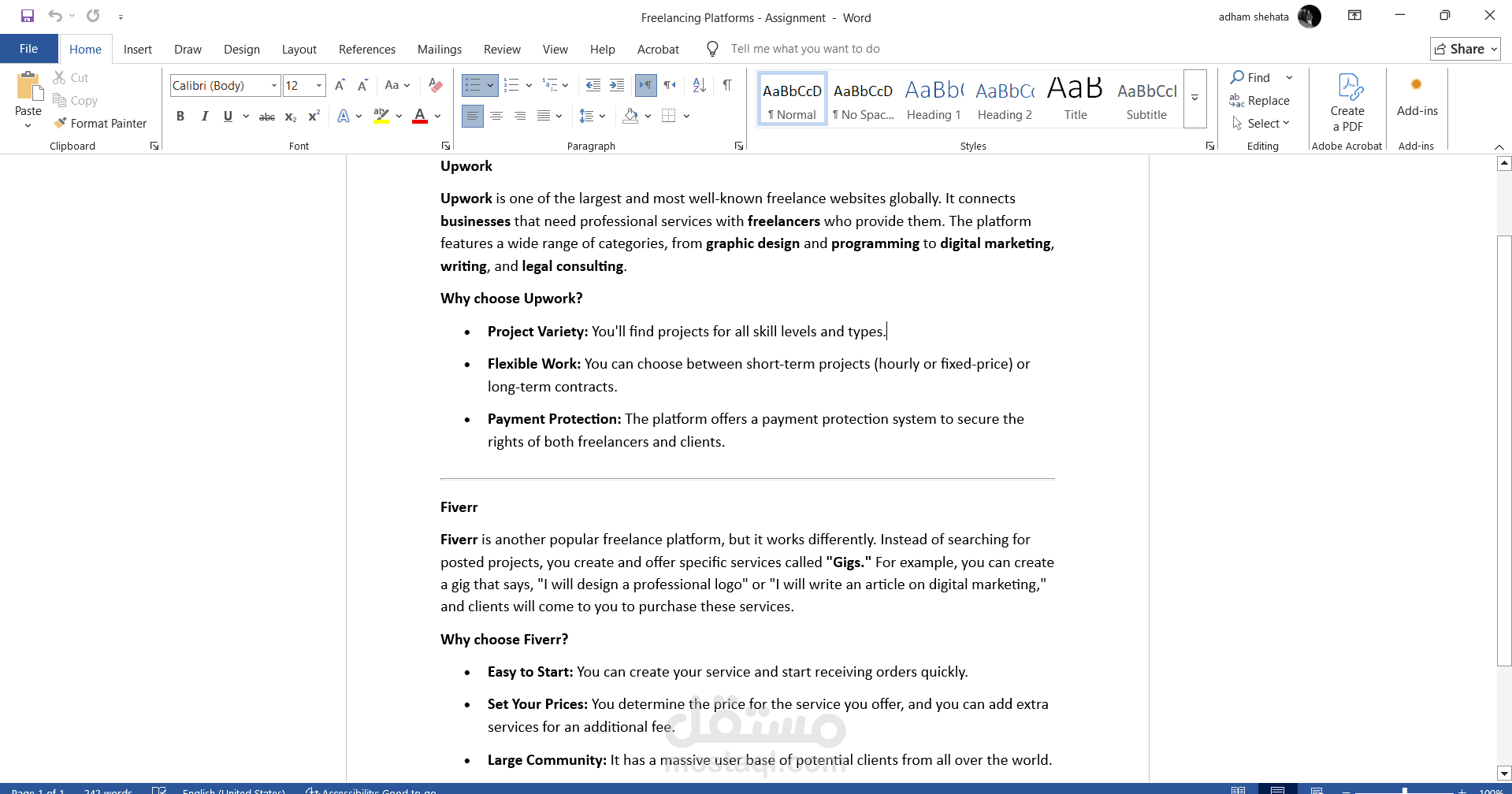
Task: Switch to the References tab
Action: coord(367,49)
